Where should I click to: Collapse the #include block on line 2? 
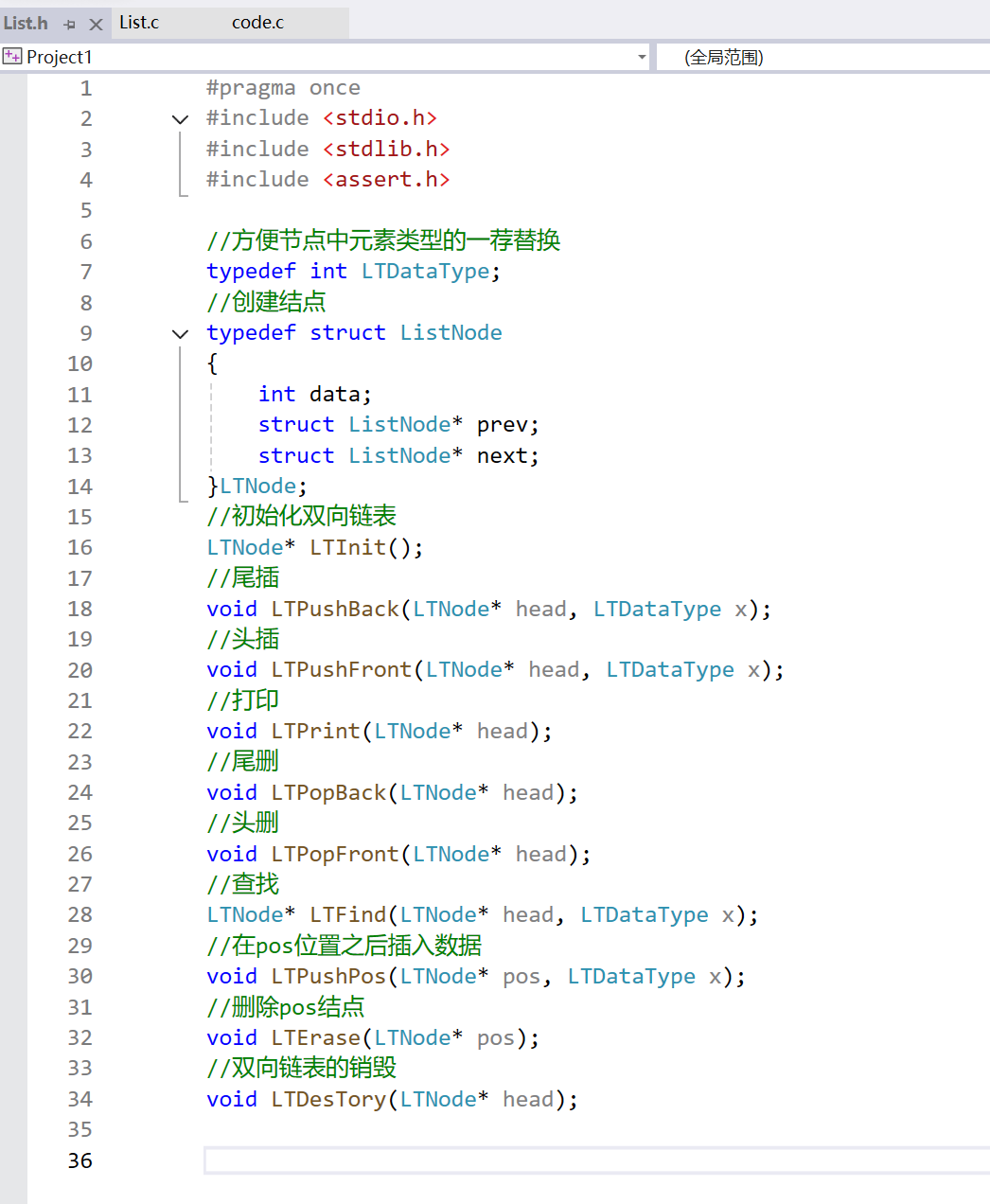pyautogui.click(x=180, y=119)
